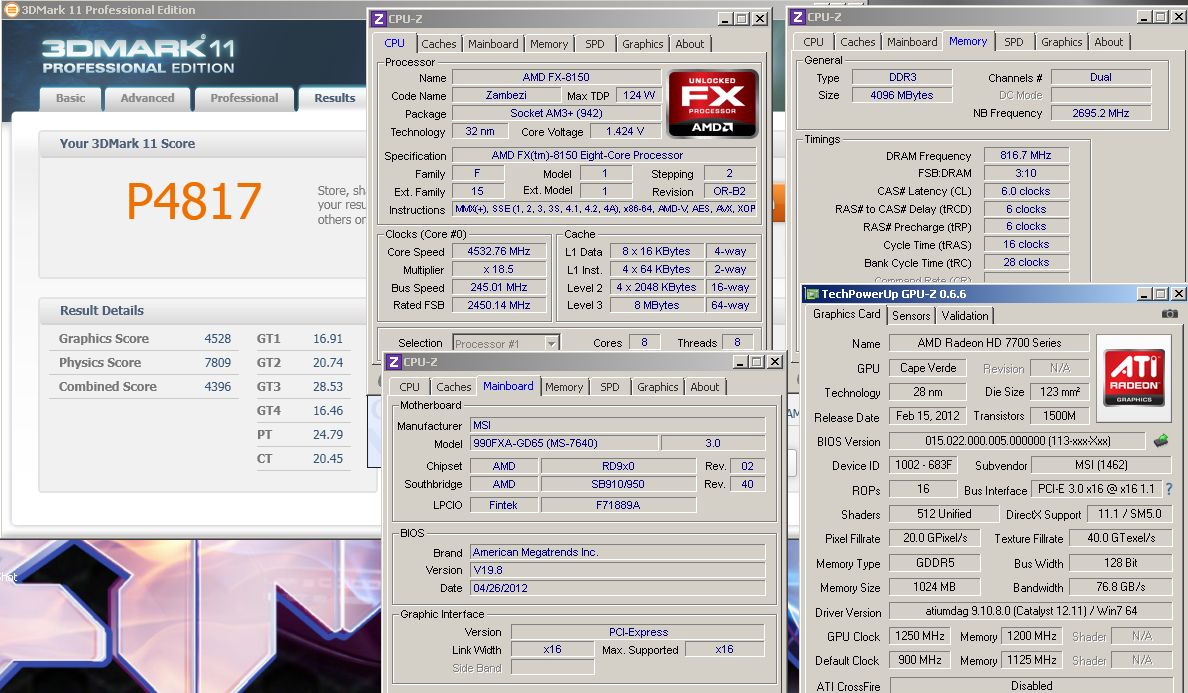Open About tab in the CPU-Z Mainboard window
The height and width of the screenshot is (693, 1188).
tap(704, 387)
